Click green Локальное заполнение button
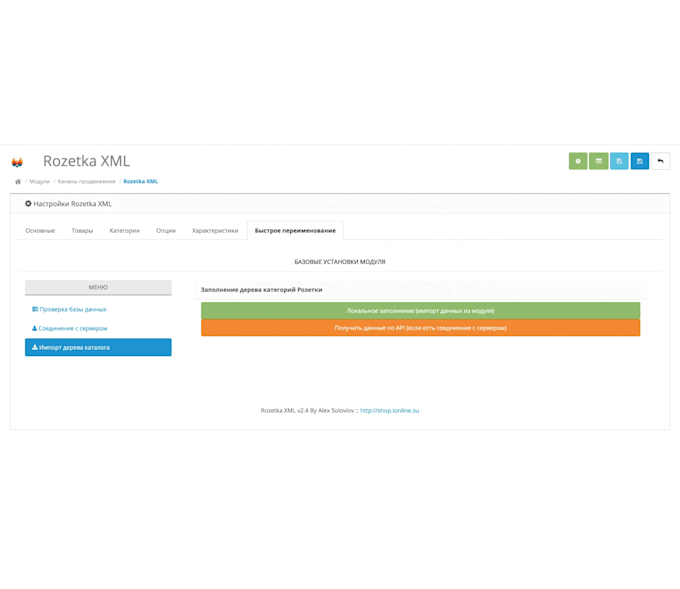 point(420,311)
